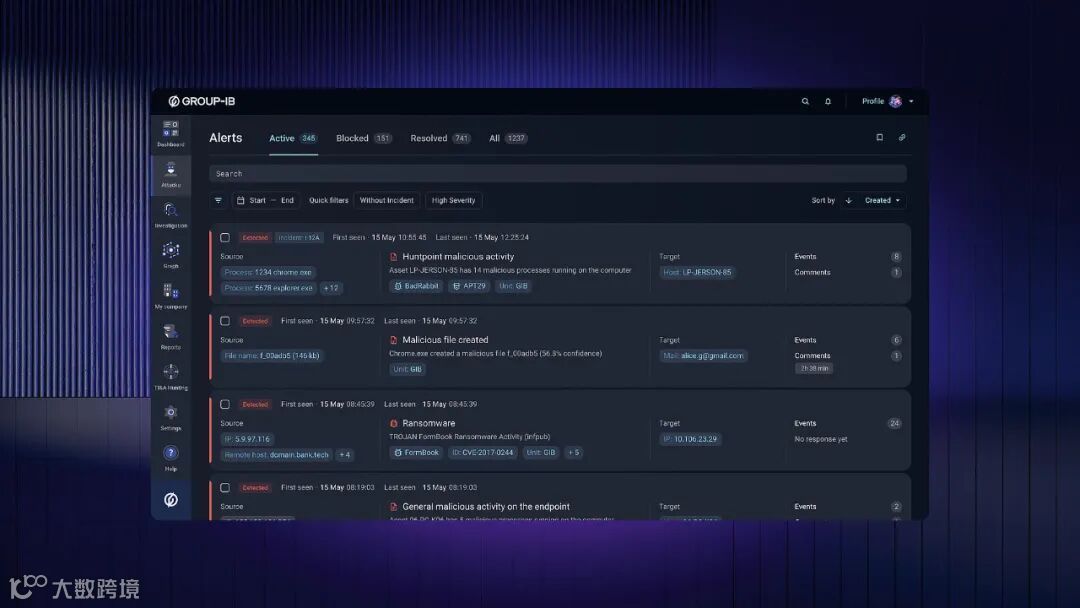Click the Events count 24 badge
This screenshot has width=1080, height=608.
(x=894, y=423)
